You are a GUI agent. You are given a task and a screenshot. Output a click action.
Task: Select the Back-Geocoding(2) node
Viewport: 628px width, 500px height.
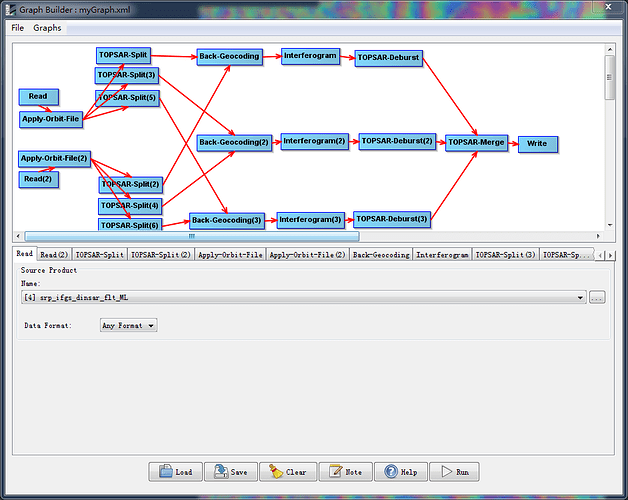[234, 143]
